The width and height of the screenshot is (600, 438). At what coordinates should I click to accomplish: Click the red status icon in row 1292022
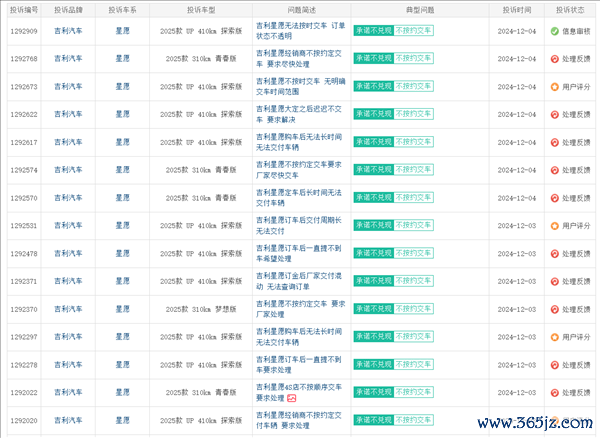click(554, 392)
